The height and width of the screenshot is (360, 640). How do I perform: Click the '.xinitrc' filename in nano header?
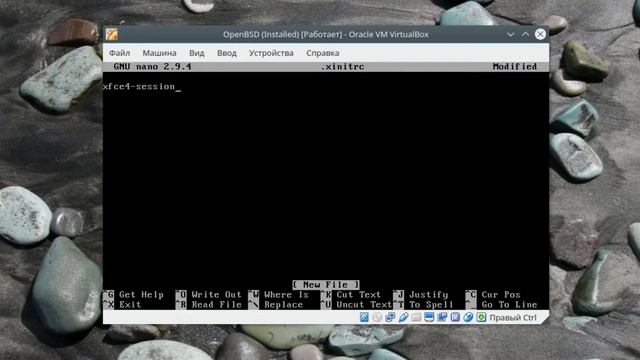coord(342,67)
